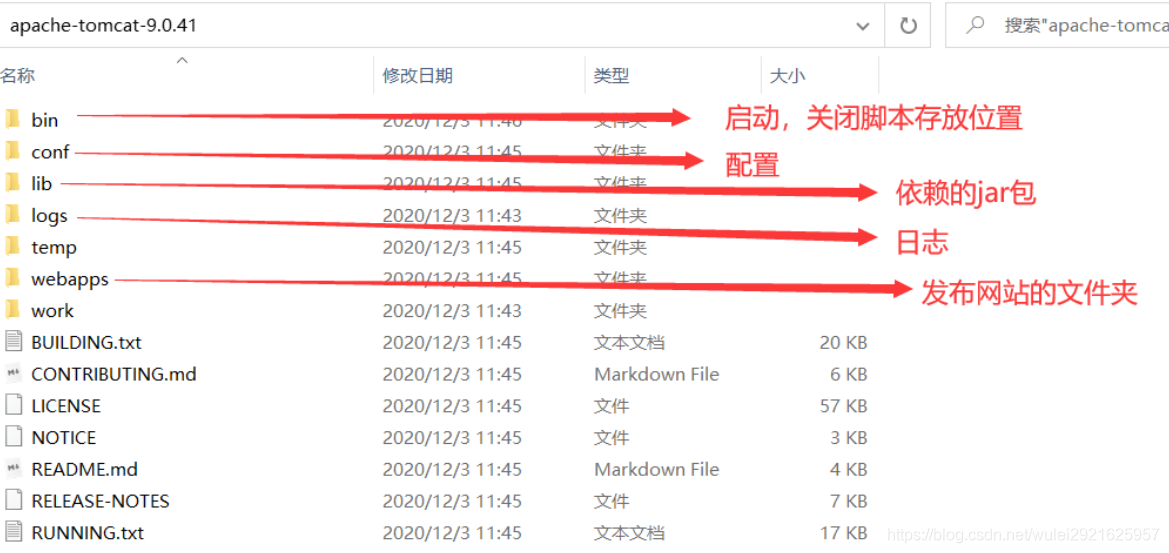1169x553 pixels.
Task: Click the 文本文档 type of BUILDING.txt
Action: coord(629,343)
